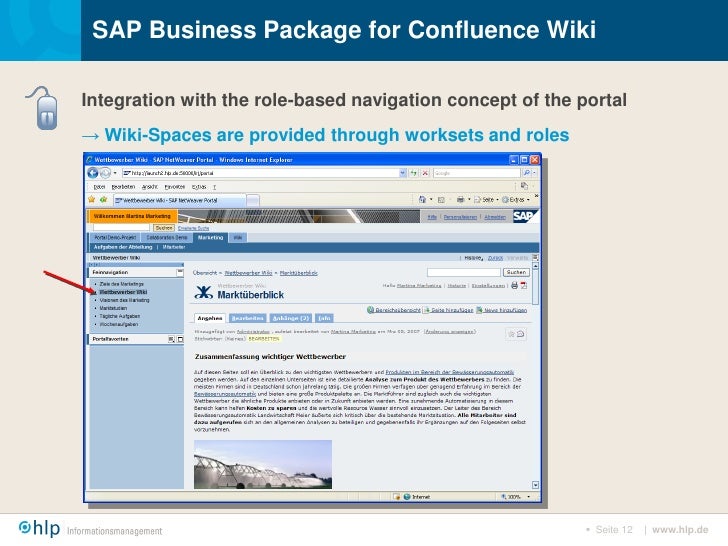
Task: Open the Print icon dropdown arrow
Action: [469, 200]
